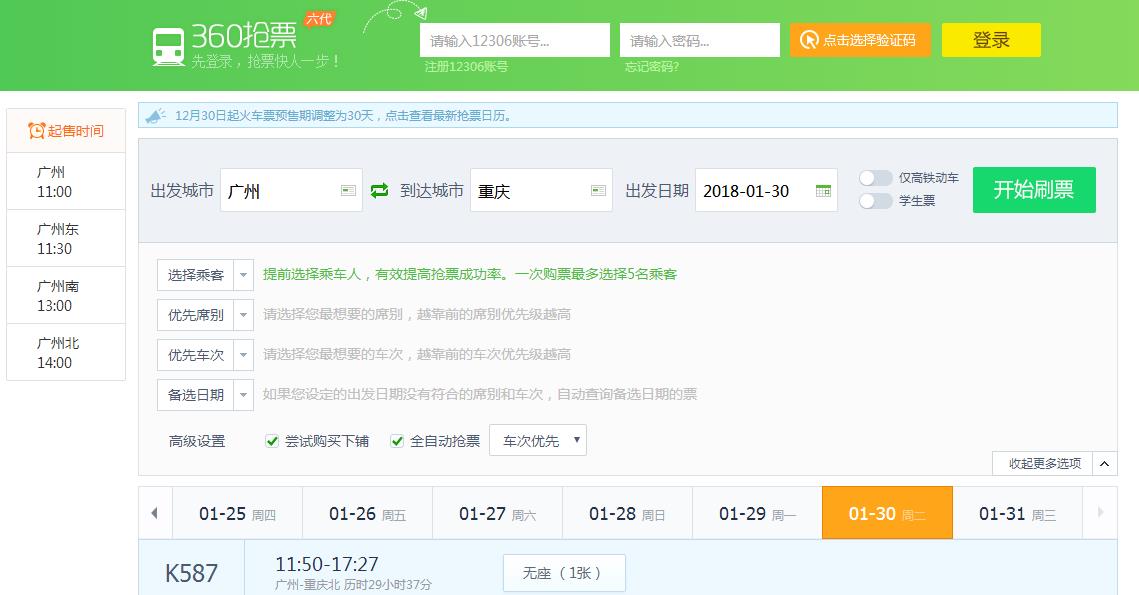Switch to the 01-28 周日 date tab
This screenshot has height=595, width=1139.
(x=627, y=512)
